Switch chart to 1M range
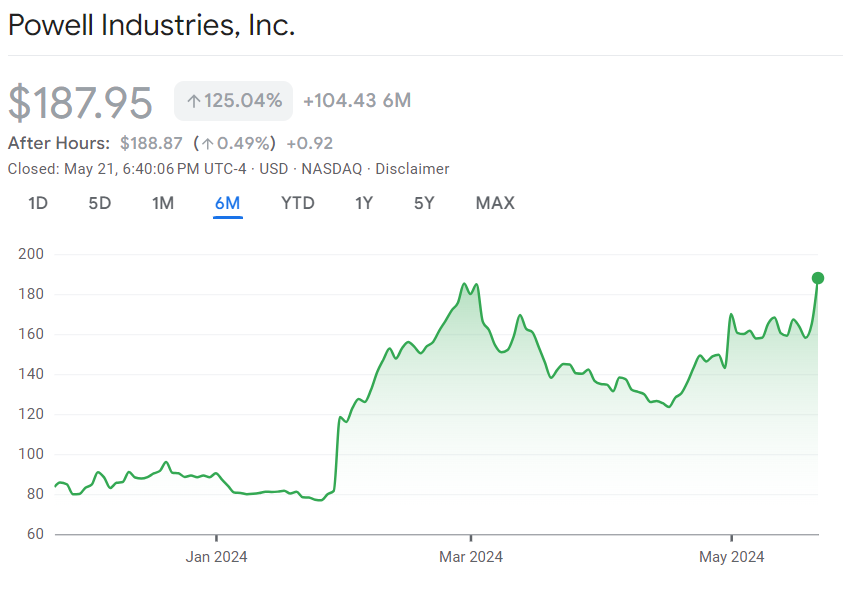Viewport: 843px width, 589px height. (163, 203)
